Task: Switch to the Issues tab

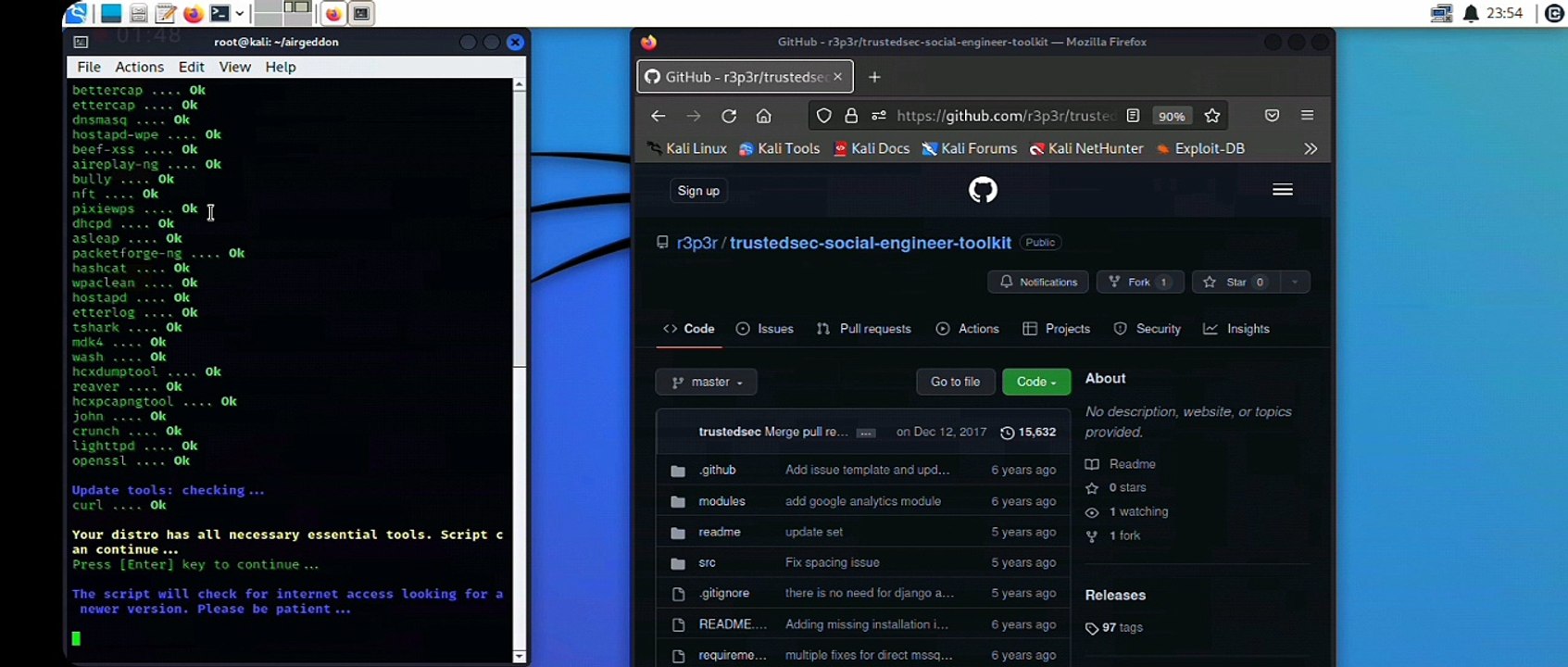Action: (765, 329)
